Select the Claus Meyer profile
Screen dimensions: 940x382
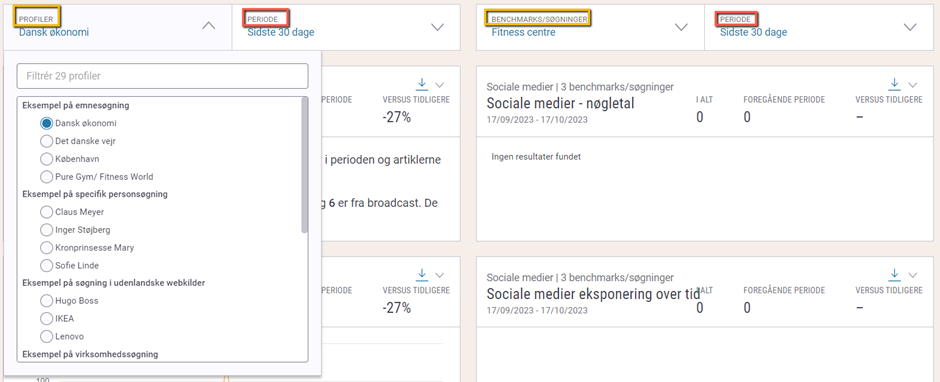[x=46, y=212]
